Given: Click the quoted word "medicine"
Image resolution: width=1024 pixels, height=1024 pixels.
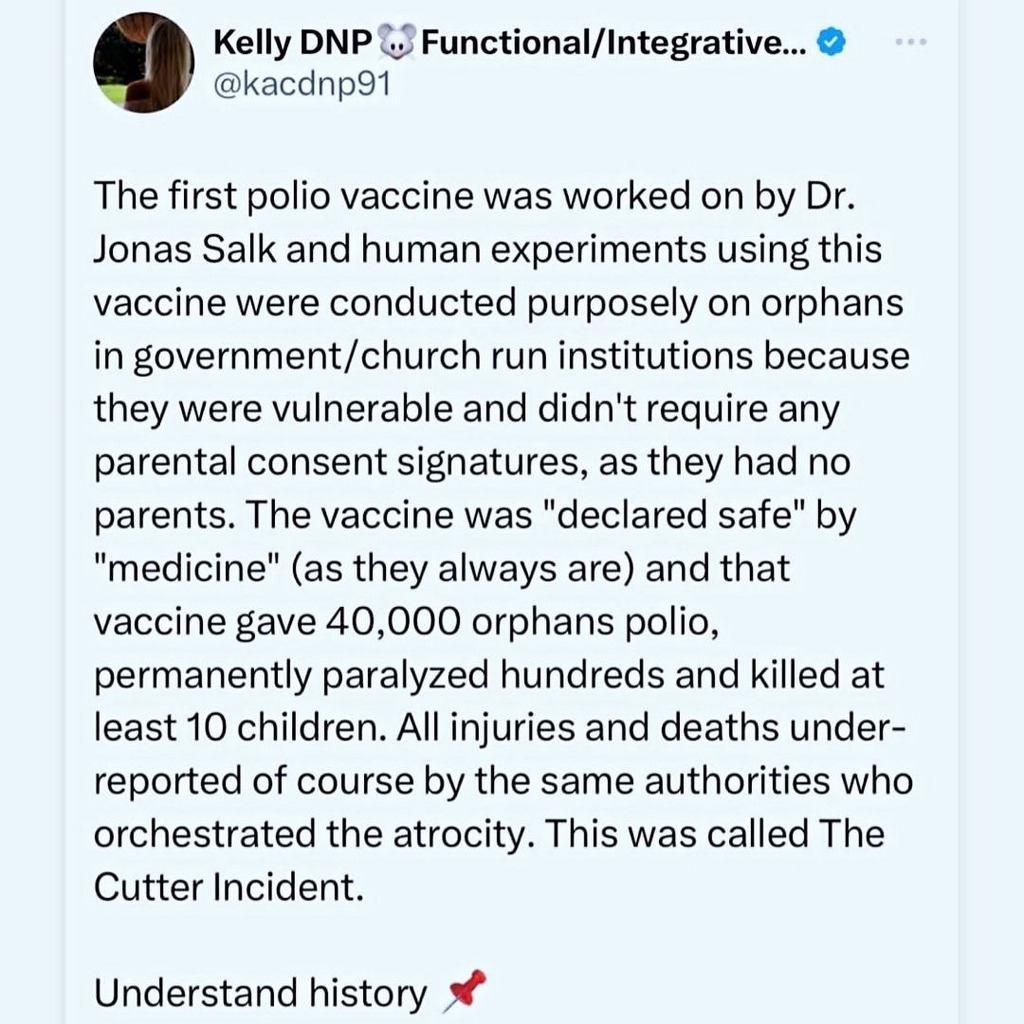Looking at the screenshot, I should tap(187, 568).
